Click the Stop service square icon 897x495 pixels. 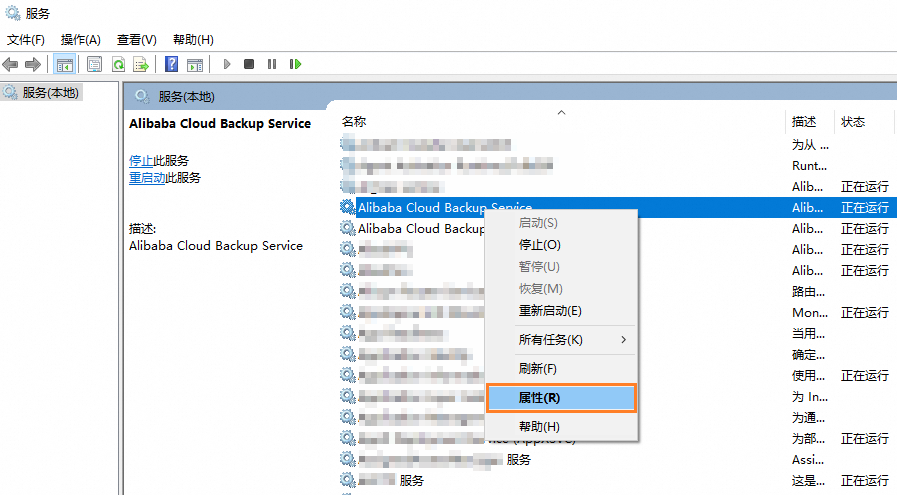(249, 64)
